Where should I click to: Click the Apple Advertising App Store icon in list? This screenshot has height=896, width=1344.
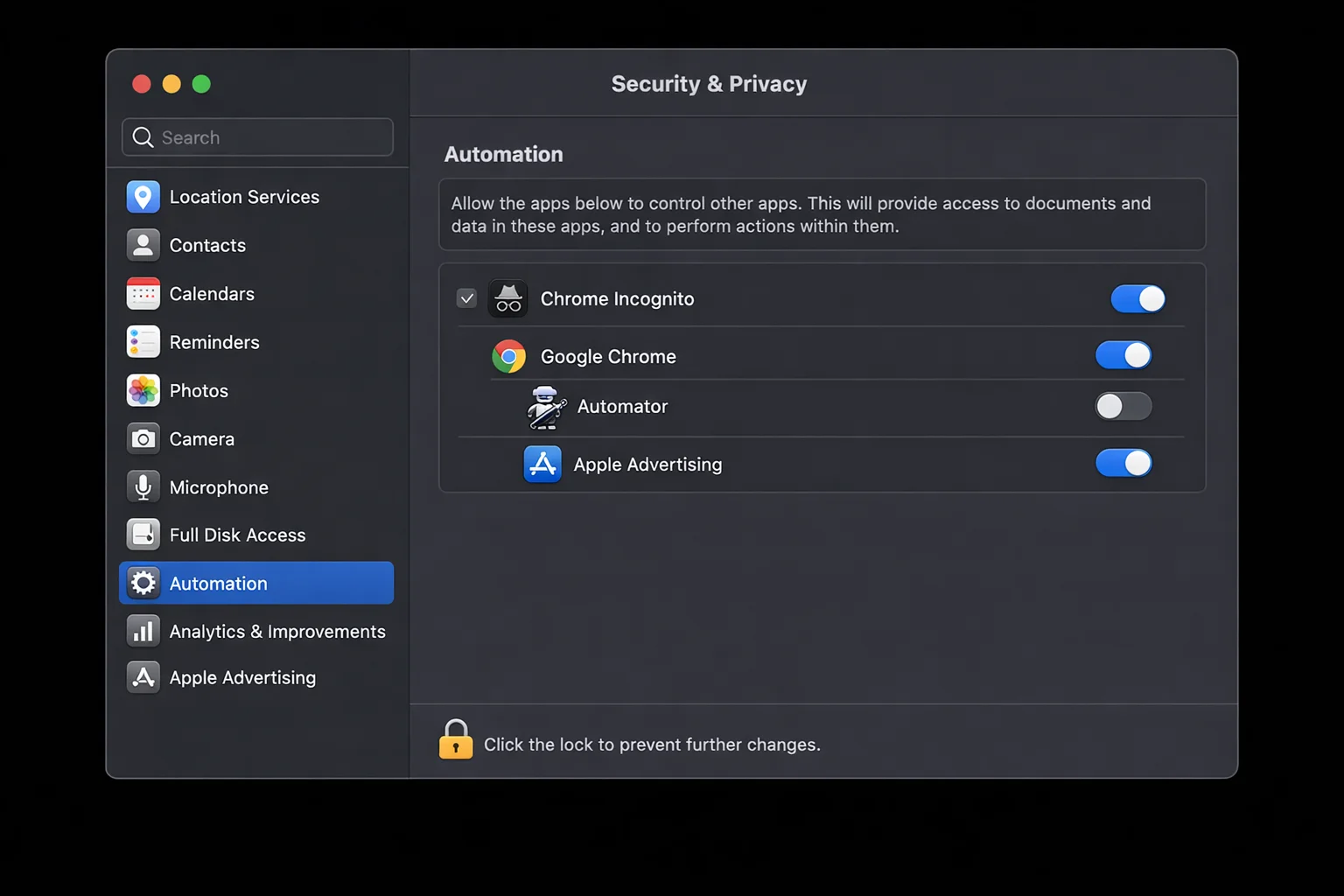(542, 464)
